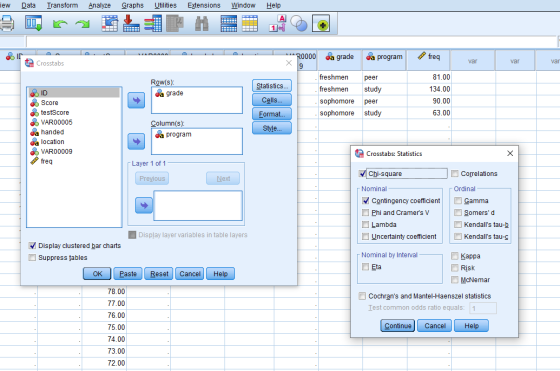Open the Utilities menu
The image size is (560, 371).
pos(165,5)
